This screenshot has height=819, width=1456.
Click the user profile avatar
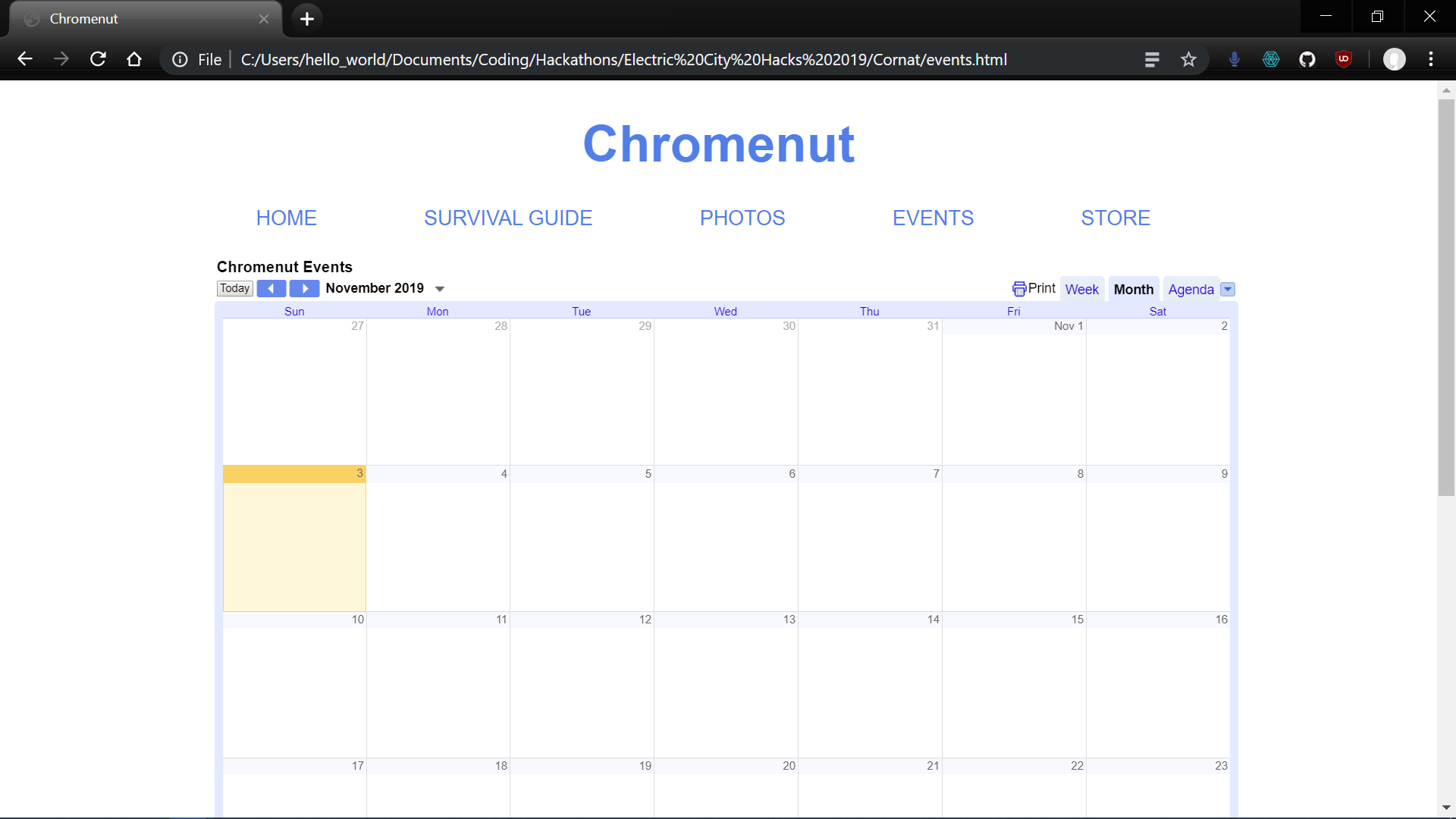click(1394, 59)
